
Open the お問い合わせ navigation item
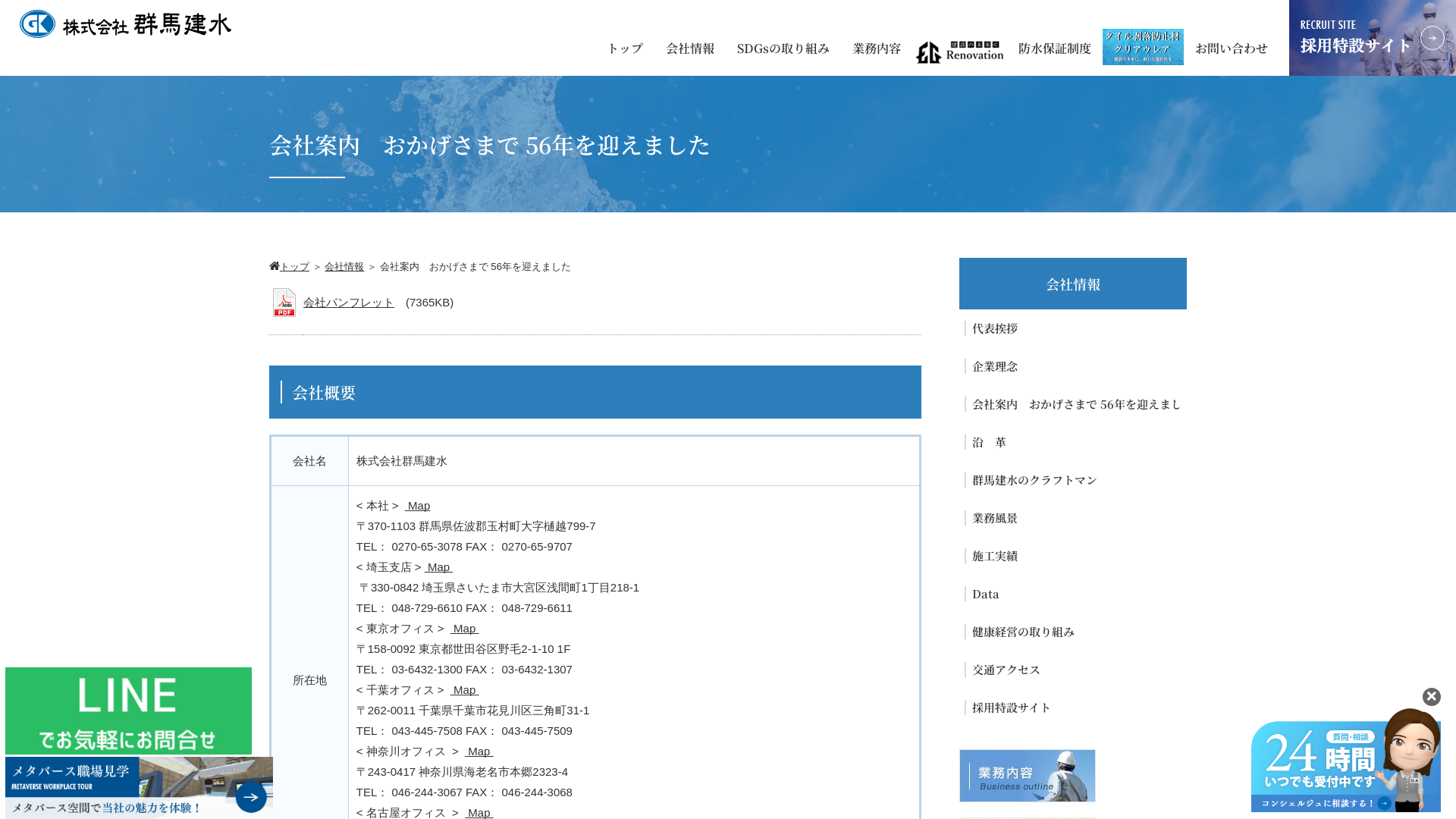coord(1232,49)
